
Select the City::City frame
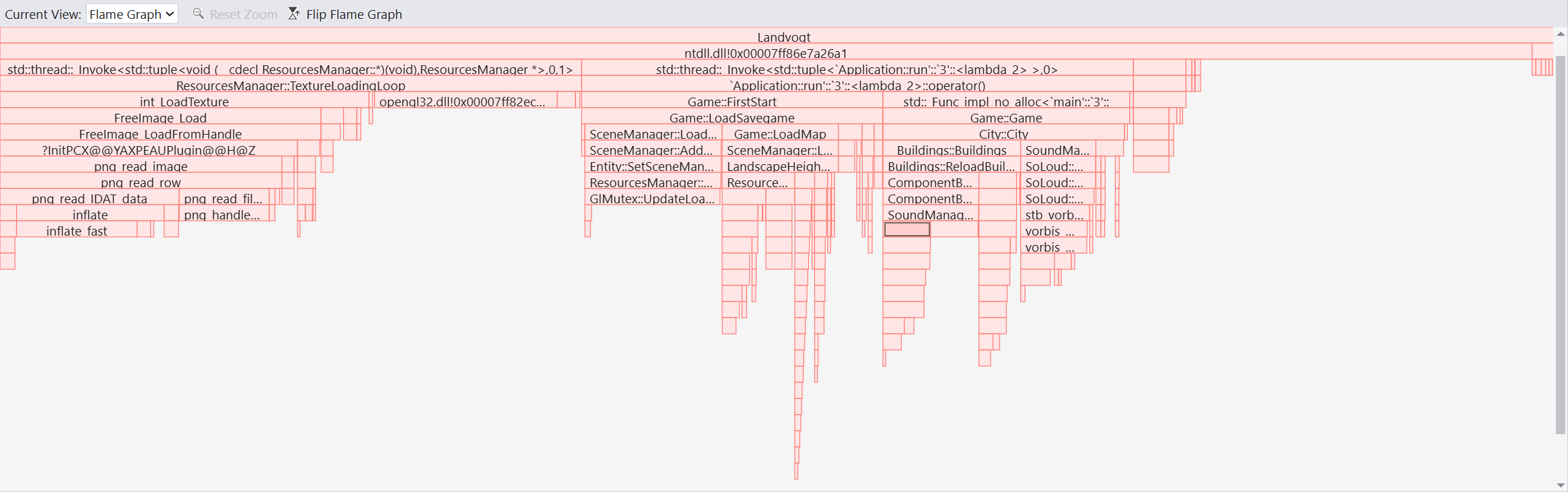tap(1003, 134)
